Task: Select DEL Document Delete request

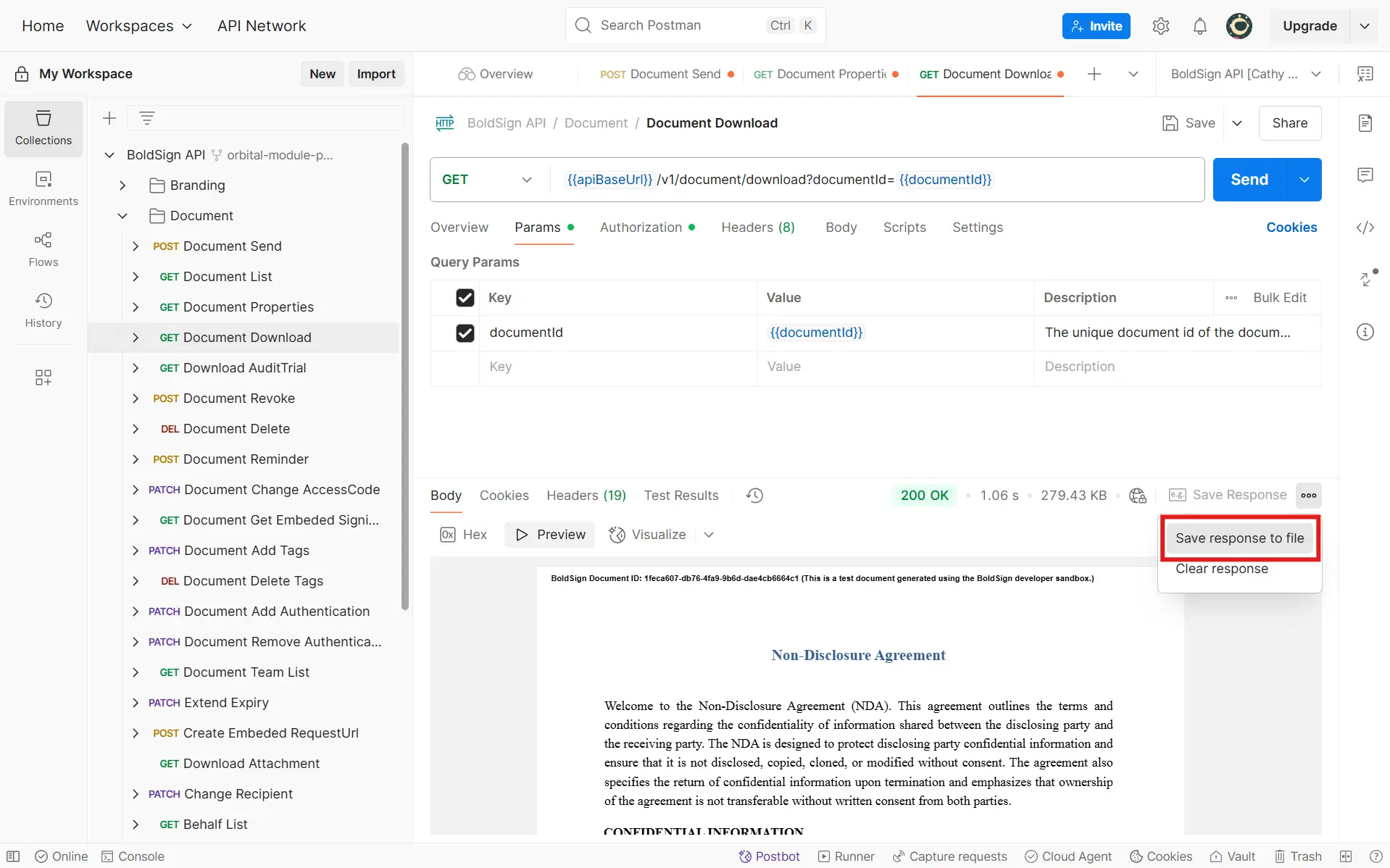Action: (244, 429)
